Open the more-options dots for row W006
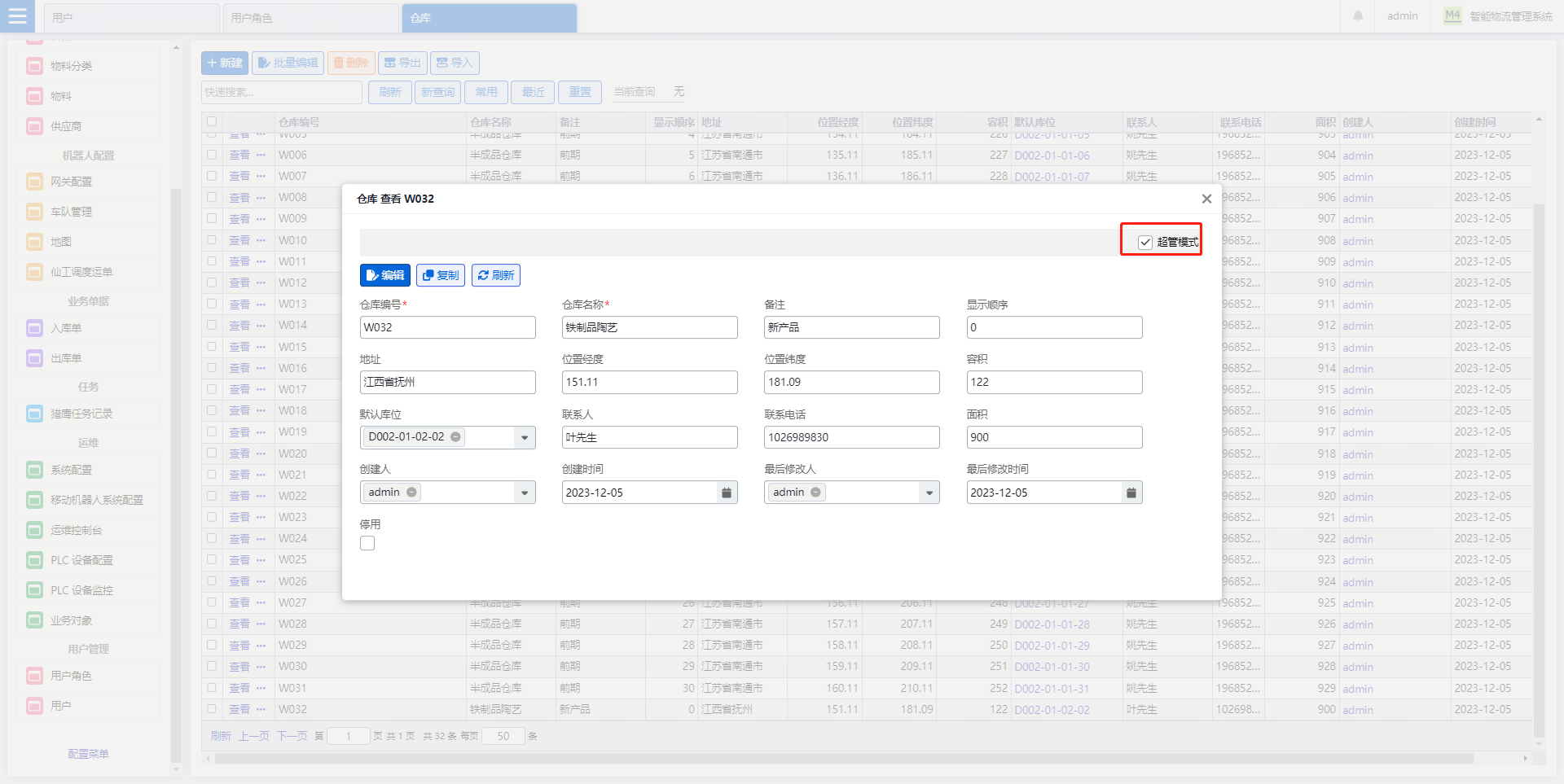This screenshot has height=784, width=1564. click(x=261, y=155)
